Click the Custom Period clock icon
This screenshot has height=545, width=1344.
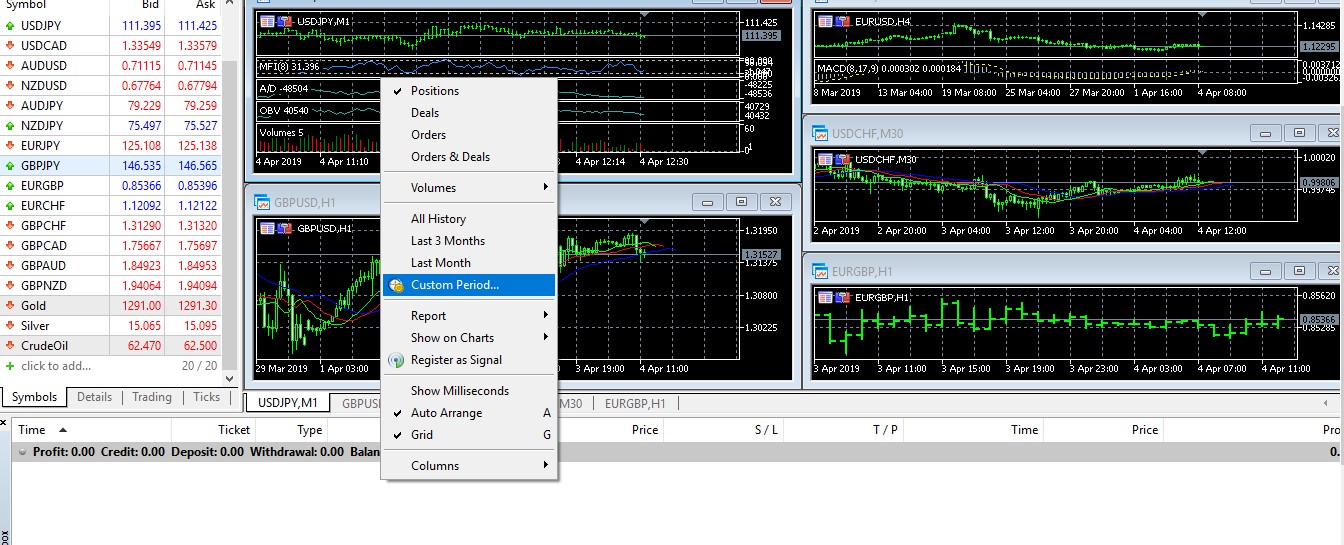coord(396,286)
